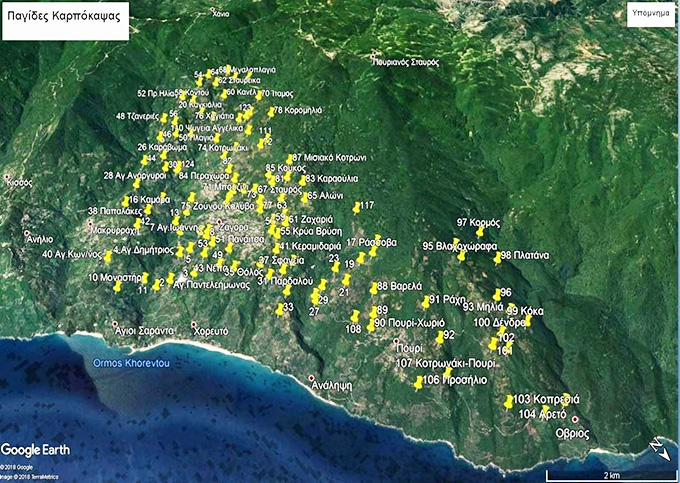The width and height of the screenshot is (680, 483).
Task: Select the pushpin numbered 92
Action: tap(441, 337)
